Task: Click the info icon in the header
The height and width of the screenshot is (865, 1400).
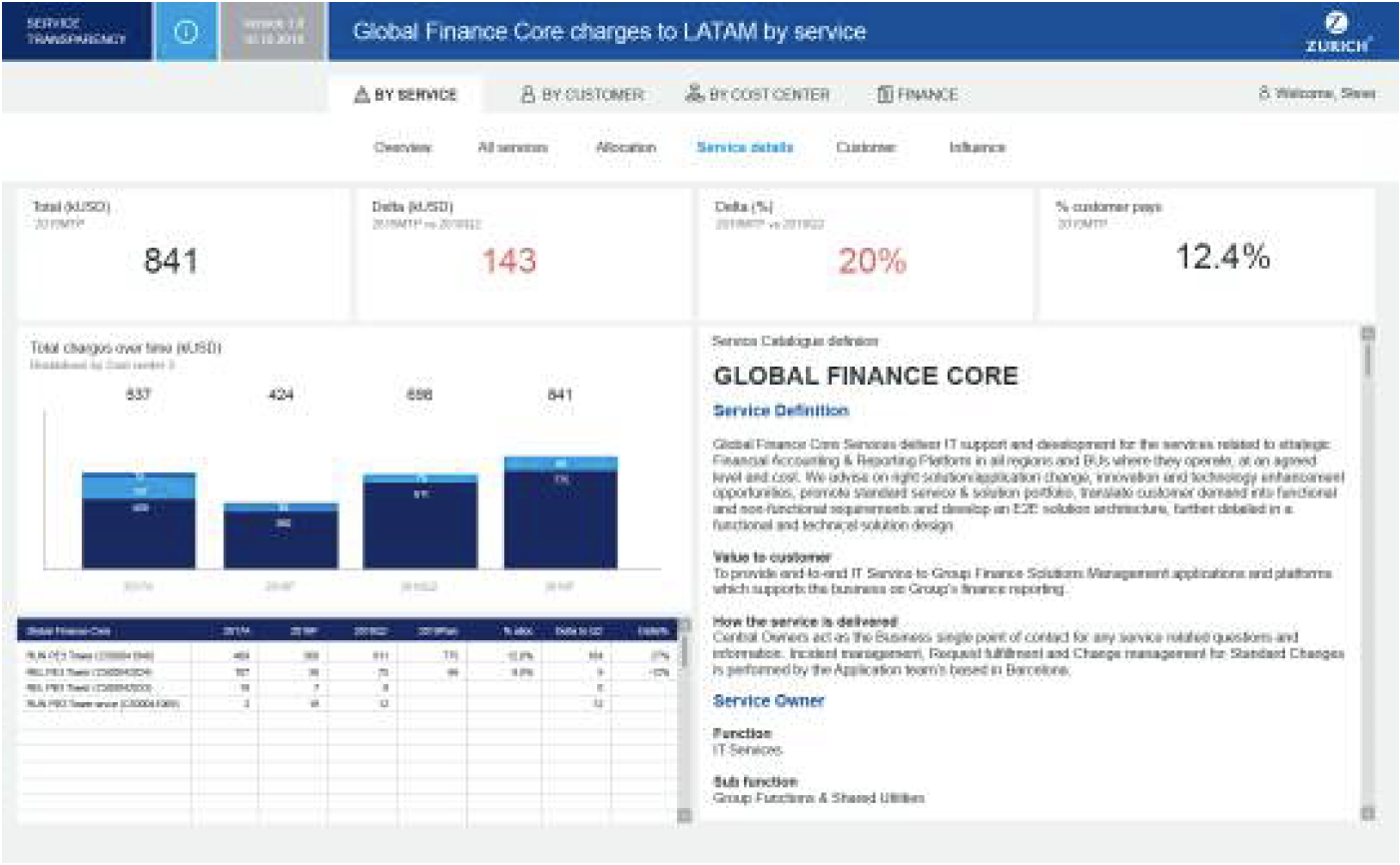Action: [186, 32]
